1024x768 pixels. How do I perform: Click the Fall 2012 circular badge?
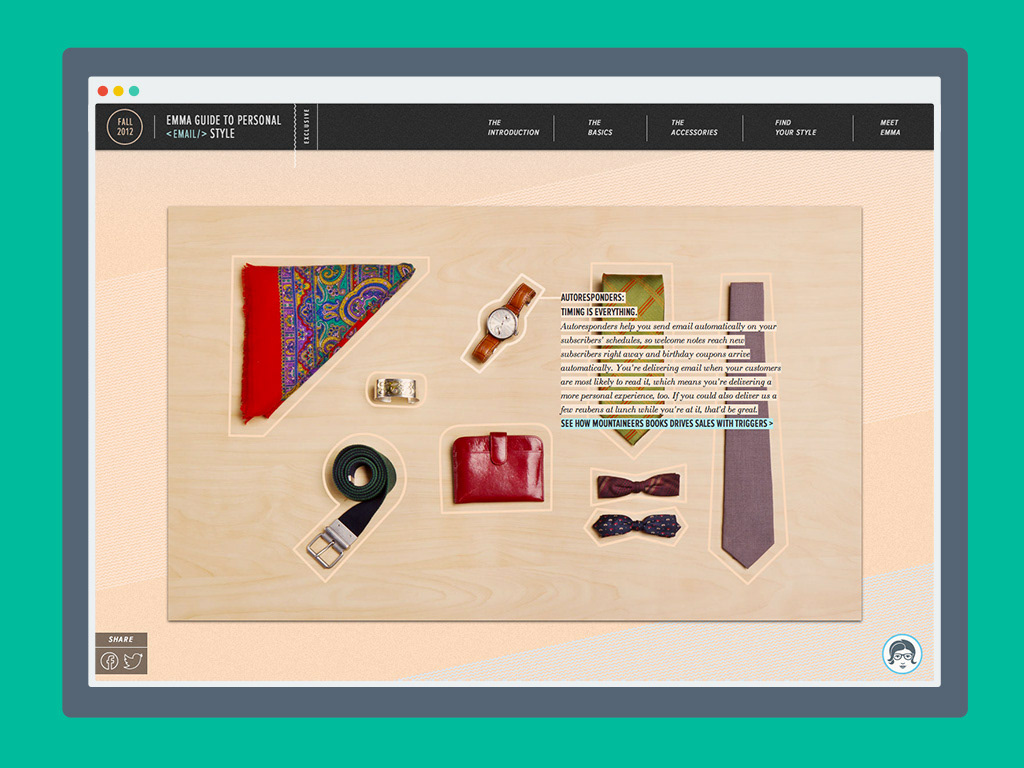coord(125,127)
